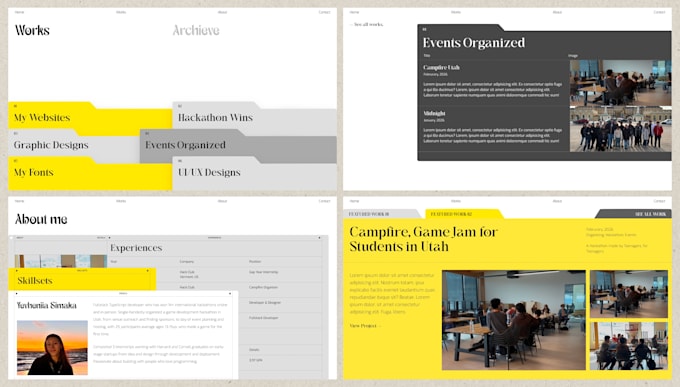680x387 pixels.
Task: Click Home in Works page navigation
Action: pos(20,12)
